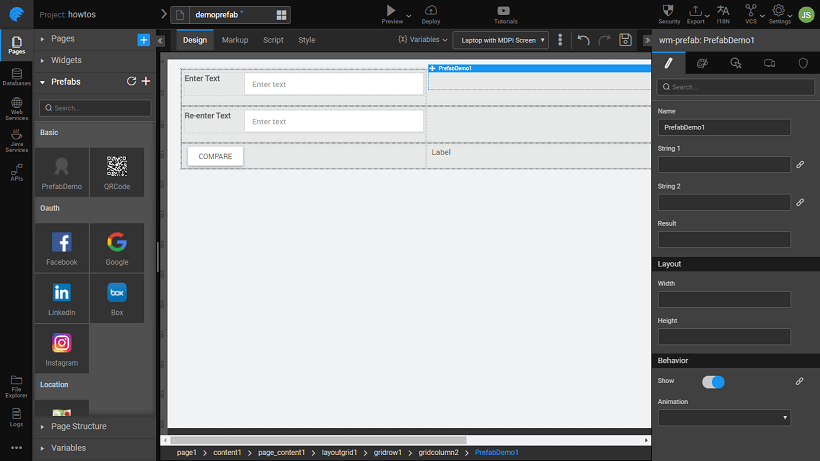Image resolution: width=820 pixels, height=461 pixels.
Task: Click the Security shield icon
Action: click(670, 13)
